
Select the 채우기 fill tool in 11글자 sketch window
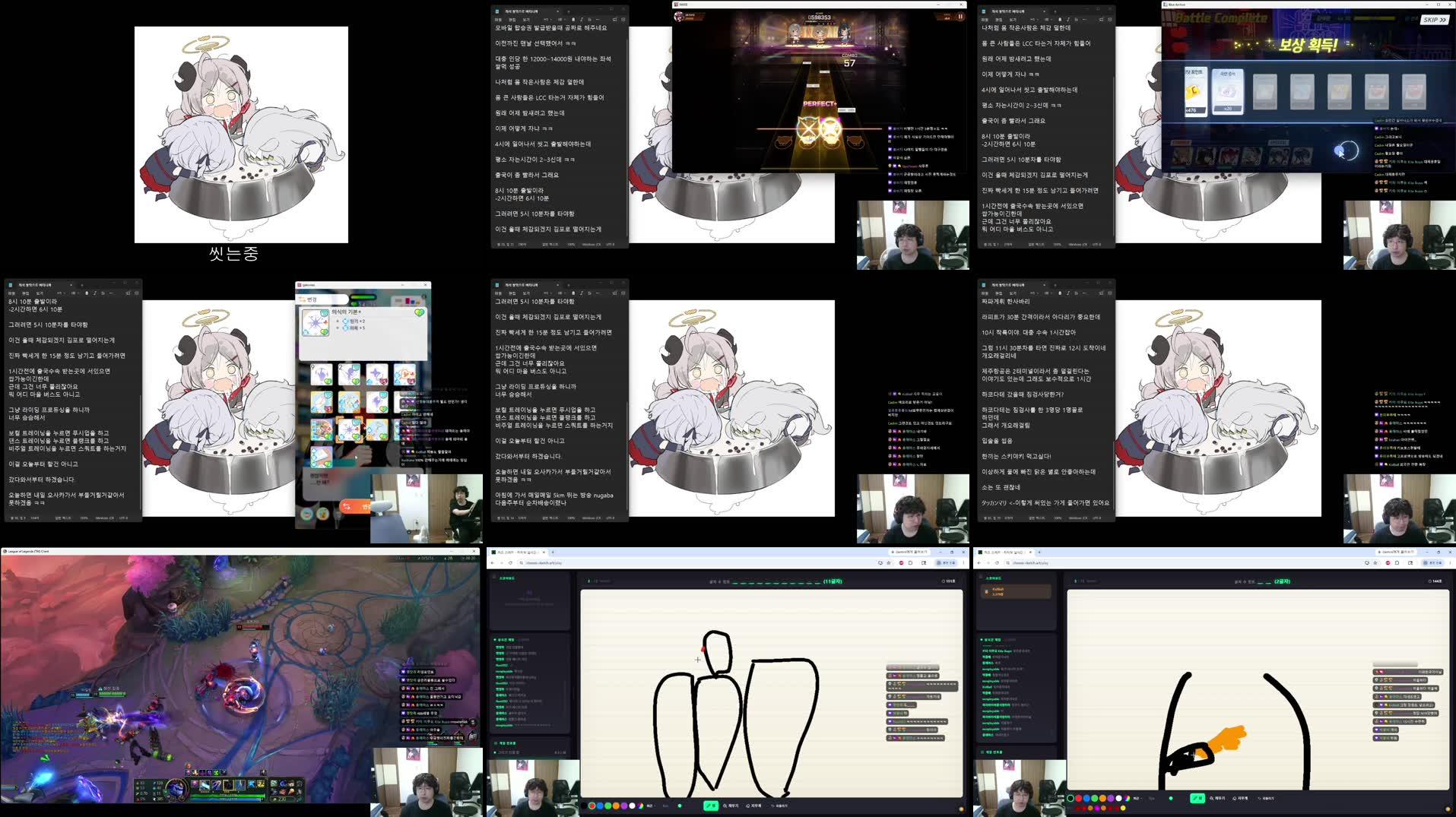[731, 806]
